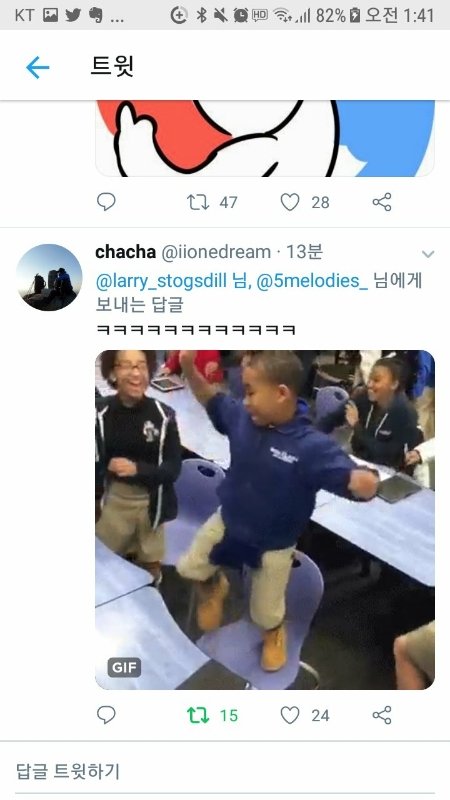Reply to the upper tweet with 47 retweets
This screenshot has width=450, height=800.
[x=106, y=202]
